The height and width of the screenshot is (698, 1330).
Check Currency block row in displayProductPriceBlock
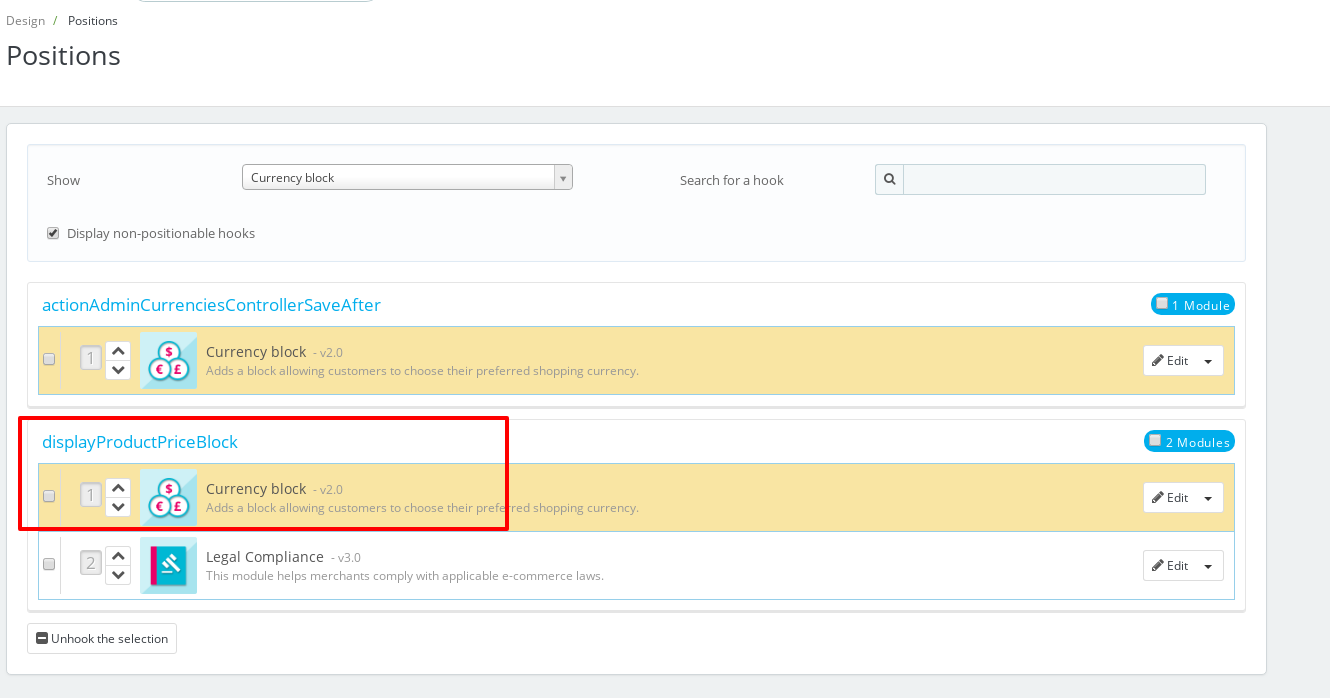[x=49, y=496]
